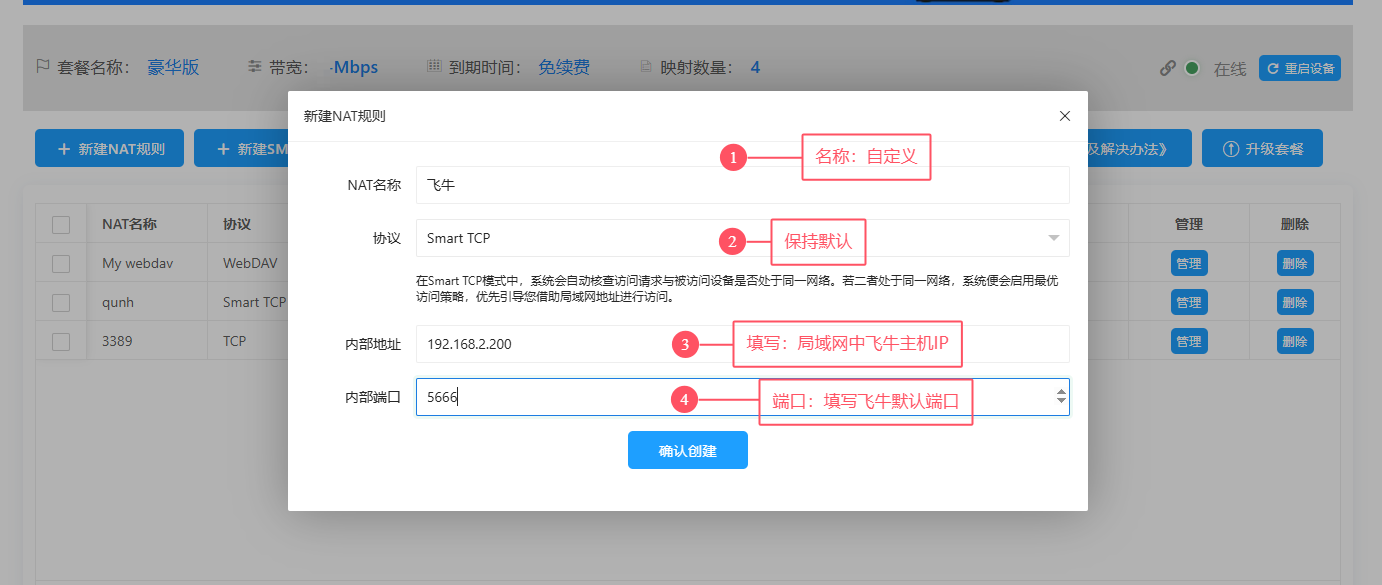Click the green online status indicator
1382x585 pixels.
(x=1191, y=68)
